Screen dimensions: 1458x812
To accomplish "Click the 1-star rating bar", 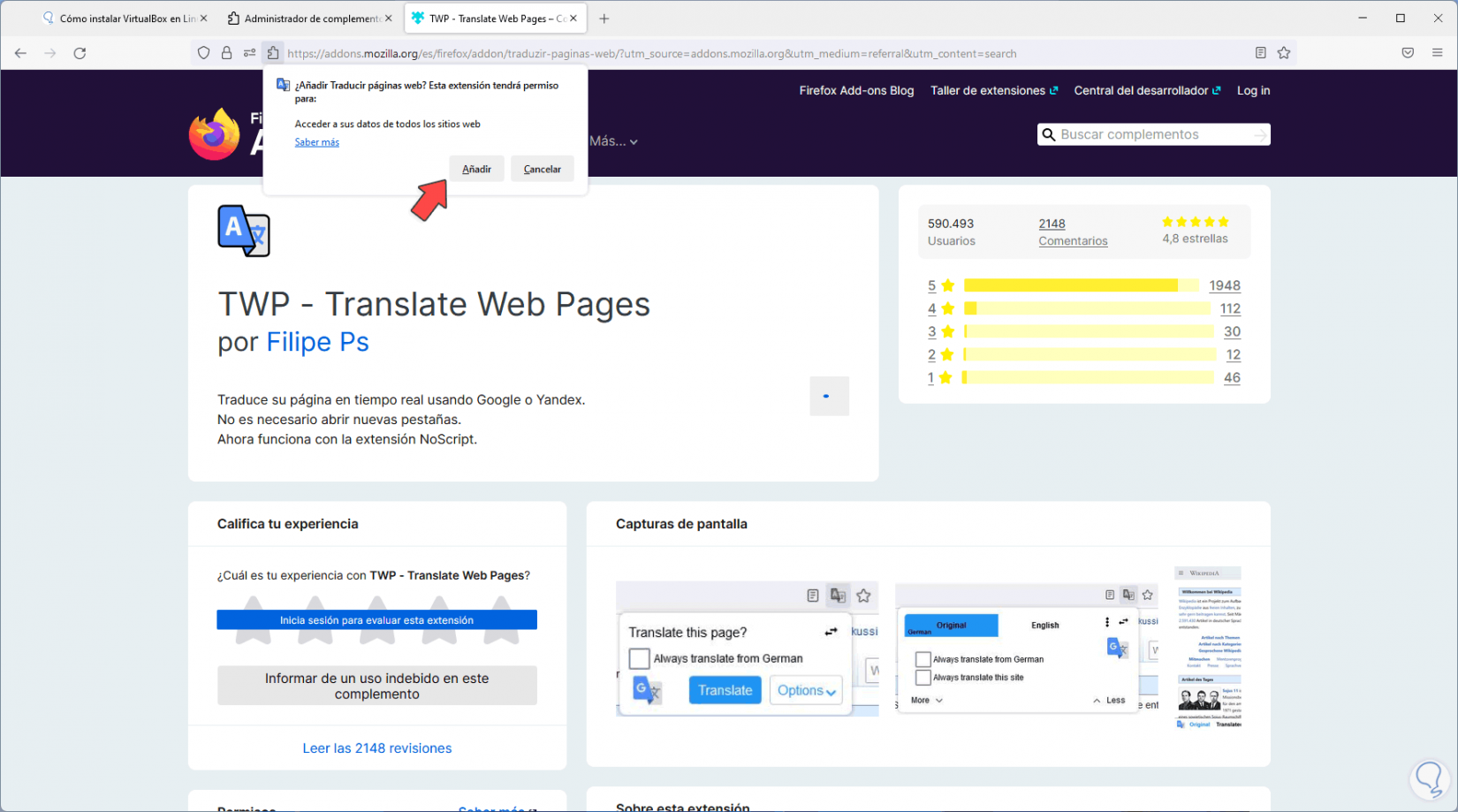I will pyautogui.click(x=1089, y=377).
